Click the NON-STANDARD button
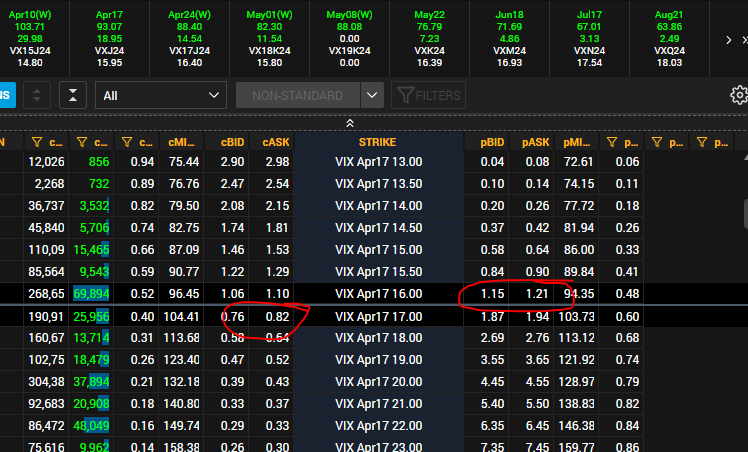 coord(298,95)
